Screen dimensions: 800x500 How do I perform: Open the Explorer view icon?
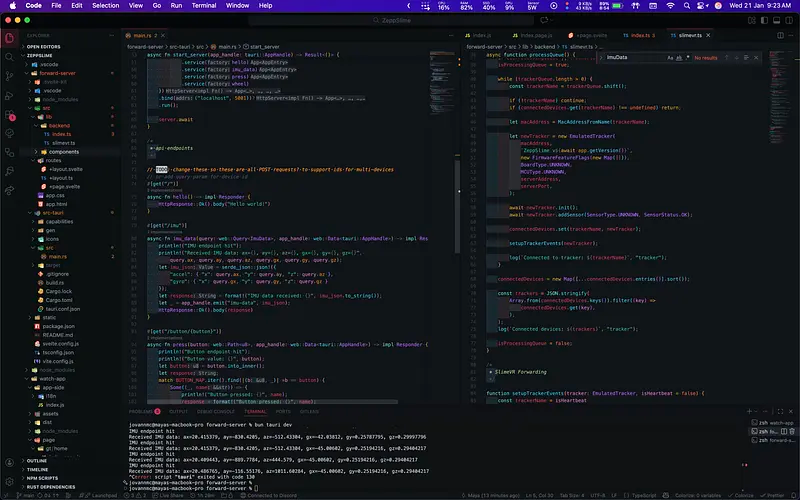point(9,40)
